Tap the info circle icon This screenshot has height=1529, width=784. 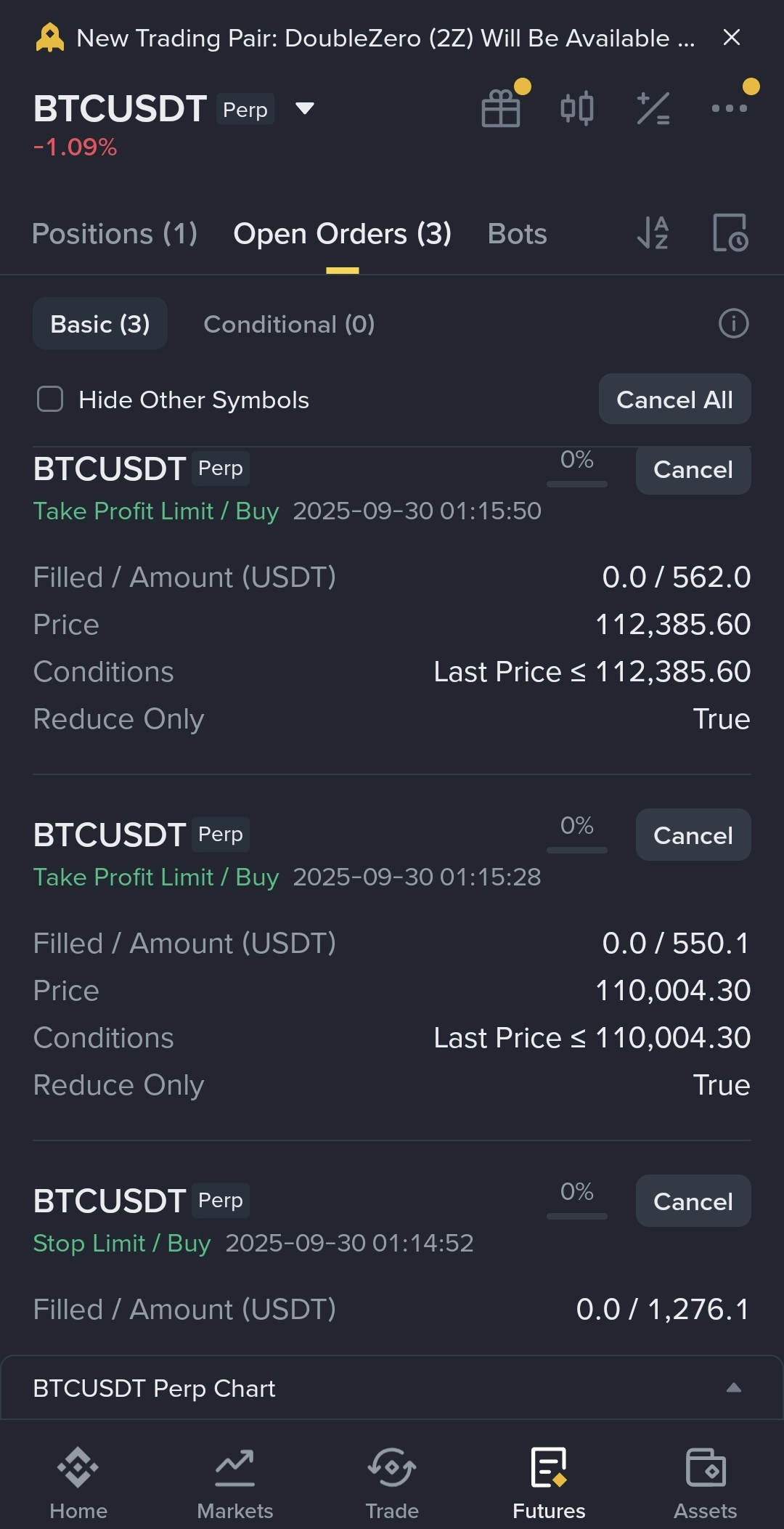click(x=733, y=324)
